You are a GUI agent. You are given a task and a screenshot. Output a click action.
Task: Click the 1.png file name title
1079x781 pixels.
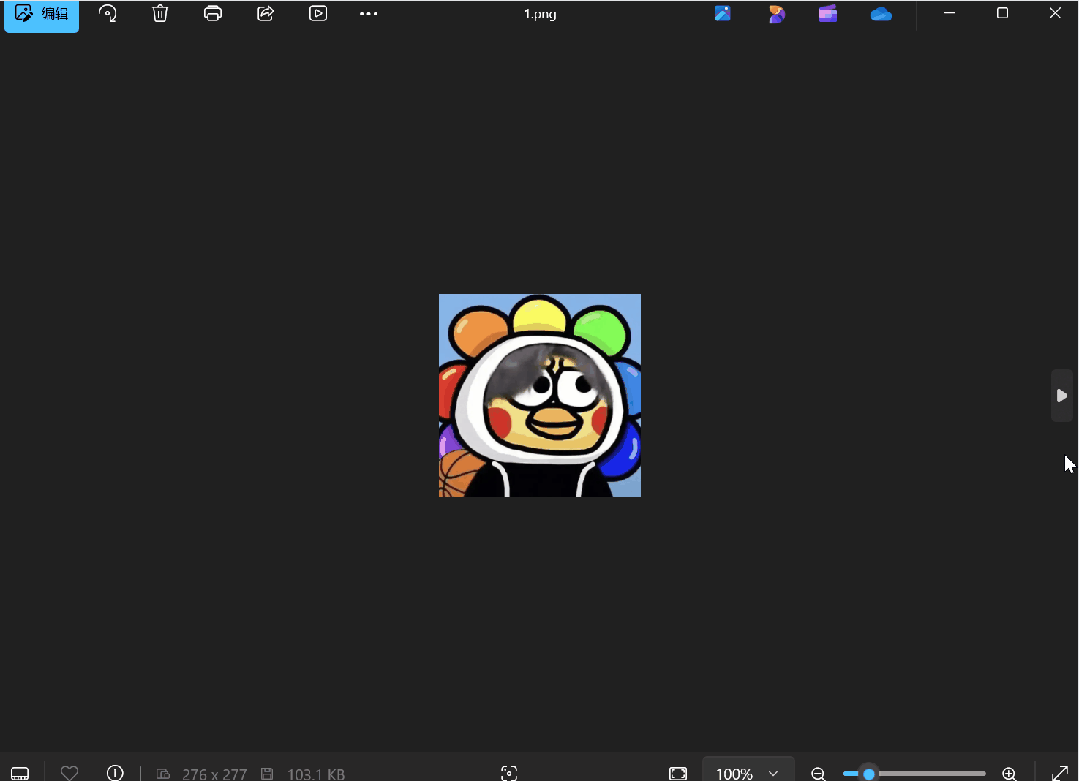[x=540, y=14]
